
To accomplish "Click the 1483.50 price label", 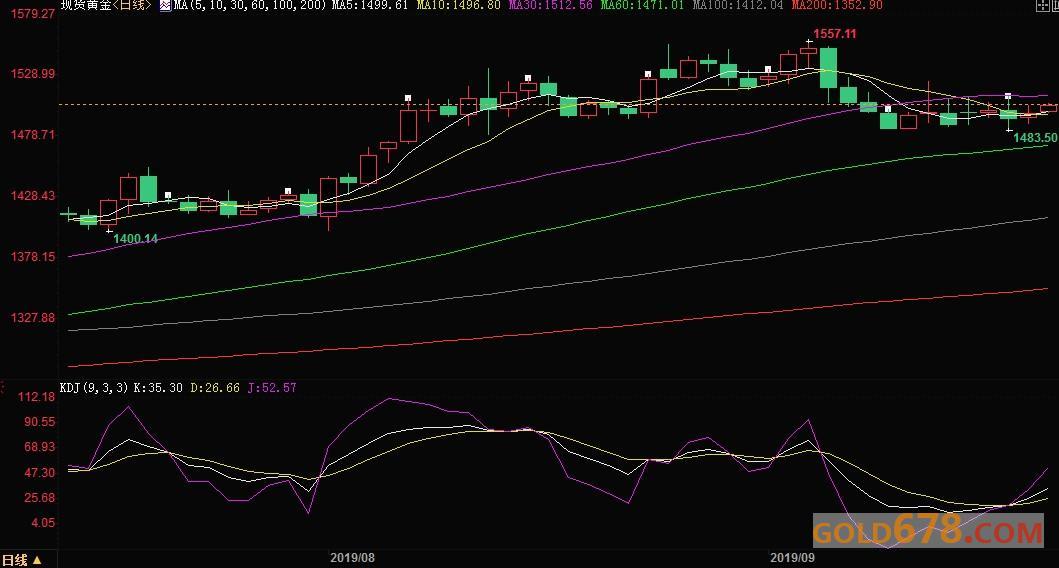I will click(1035, 138).
